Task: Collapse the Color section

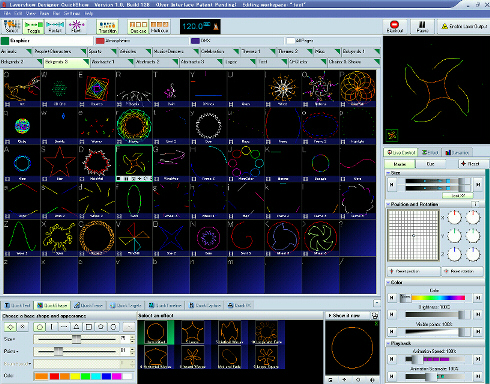Action: coord(388,282)
